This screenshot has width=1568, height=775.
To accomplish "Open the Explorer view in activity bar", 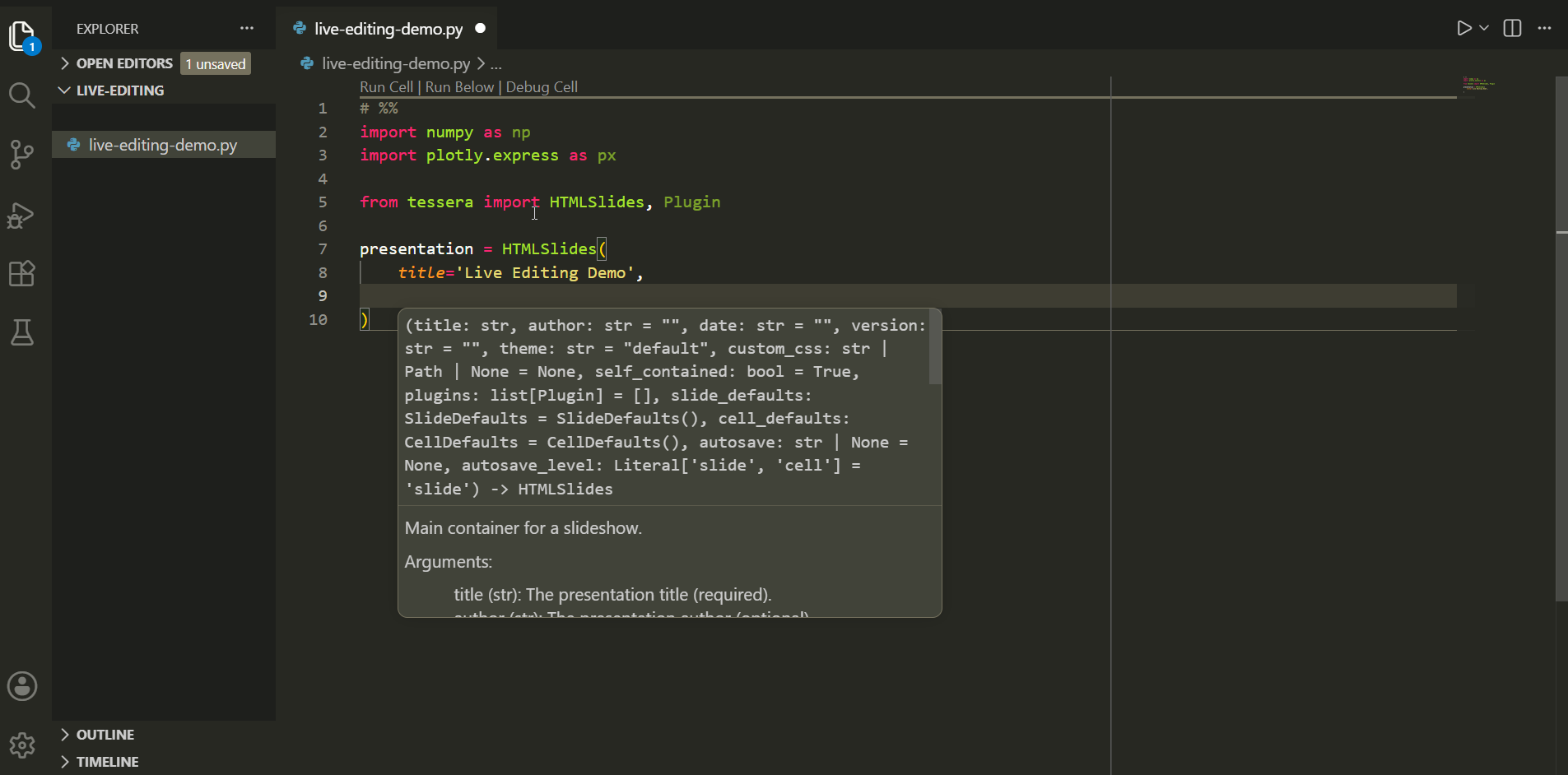I will click(x=22, y=36).
